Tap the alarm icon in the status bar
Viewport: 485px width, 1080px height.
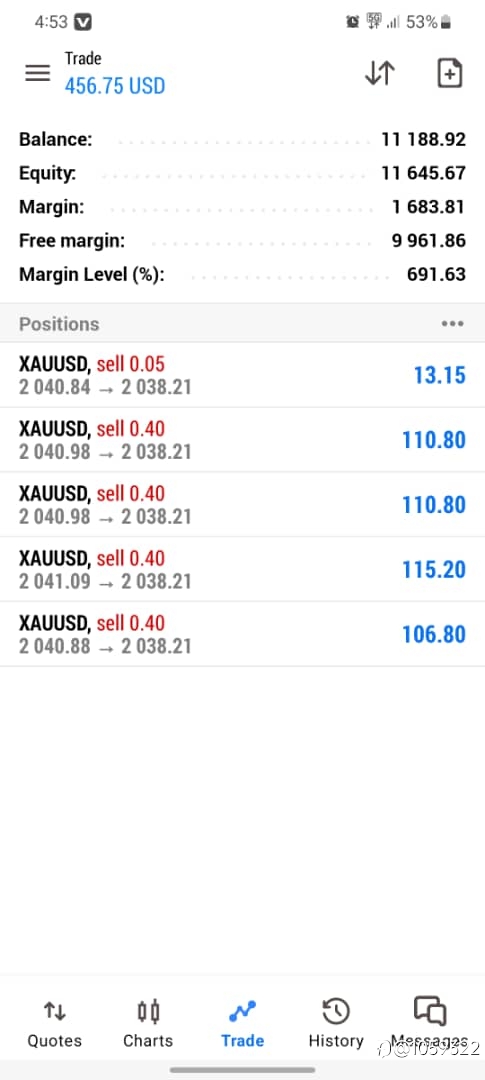[x=353, y=23]
